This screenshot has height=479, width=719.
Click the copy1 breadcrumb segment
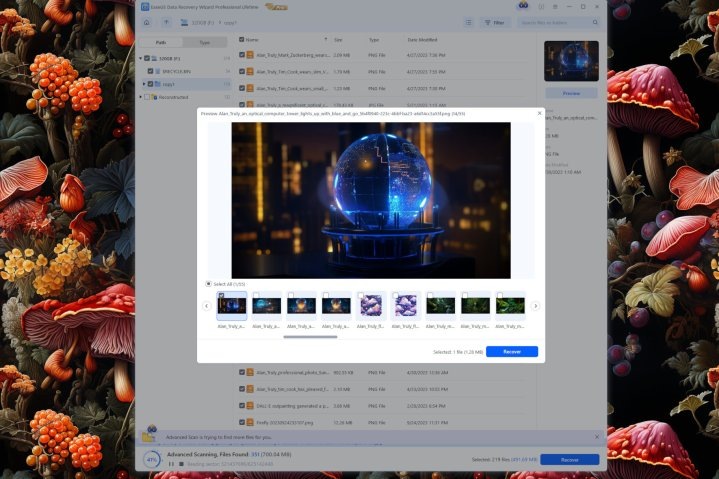[230, 22]
